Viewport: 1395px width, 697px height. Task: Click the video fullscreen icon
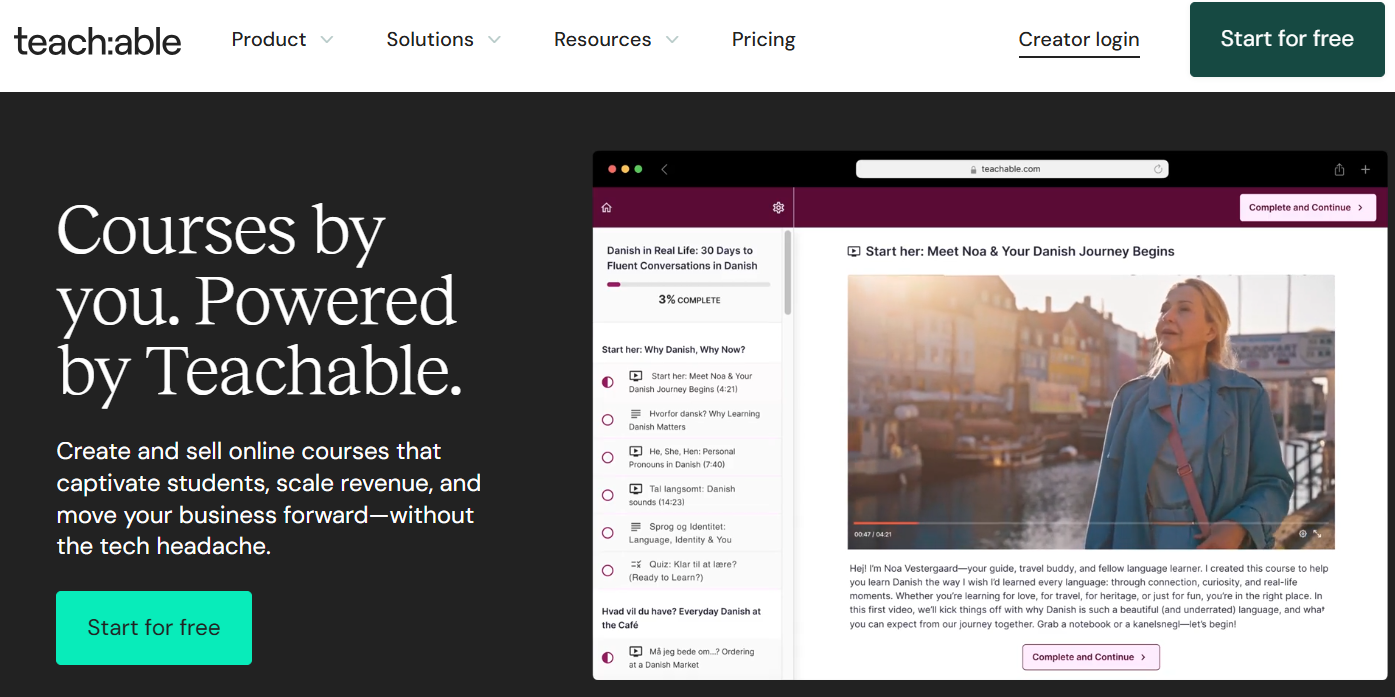[x=1317, y=534]
